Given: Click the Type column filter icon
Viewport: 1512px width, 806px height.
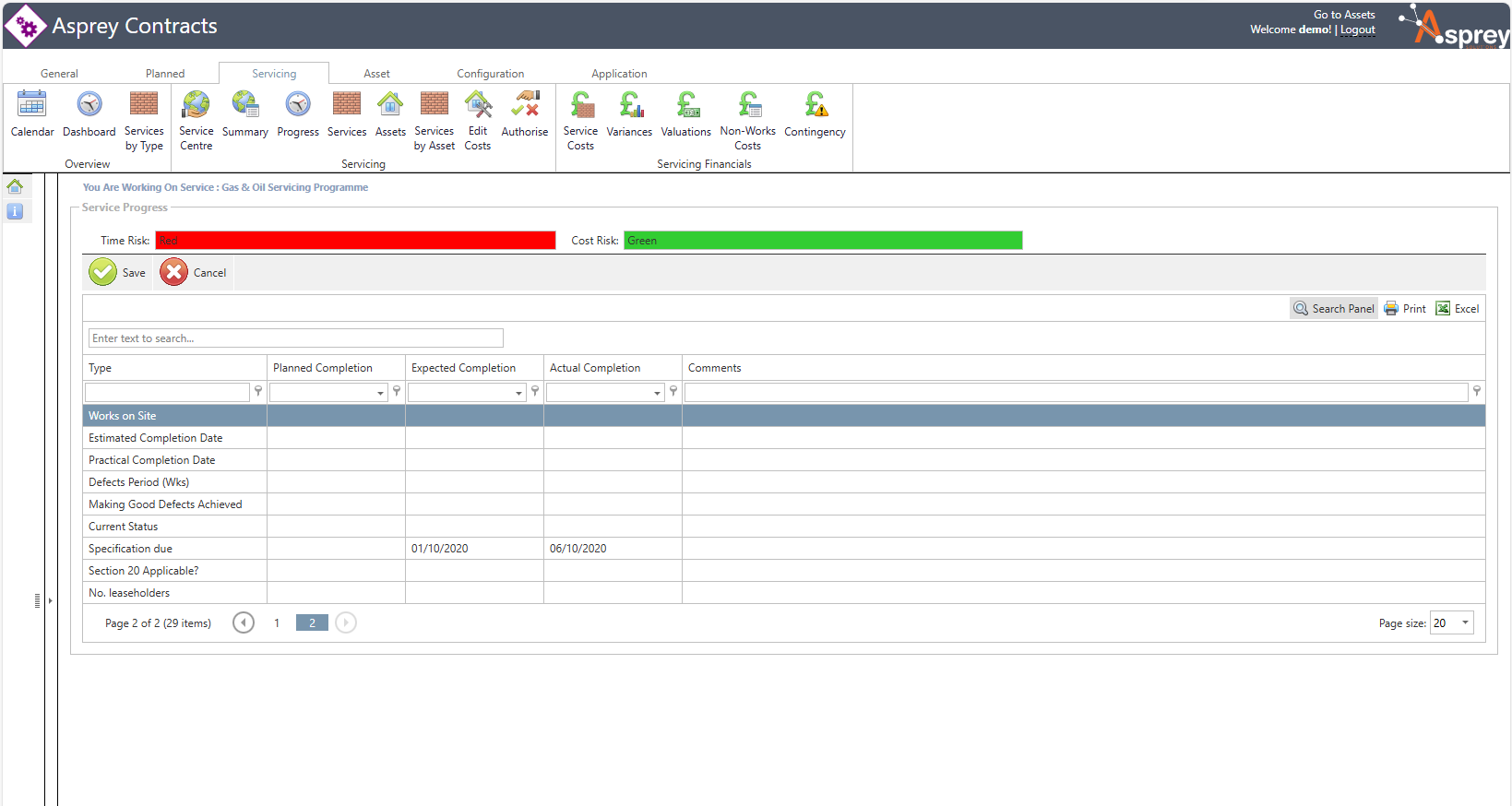Looking at the screenshot, I should (x=258, y=392).
